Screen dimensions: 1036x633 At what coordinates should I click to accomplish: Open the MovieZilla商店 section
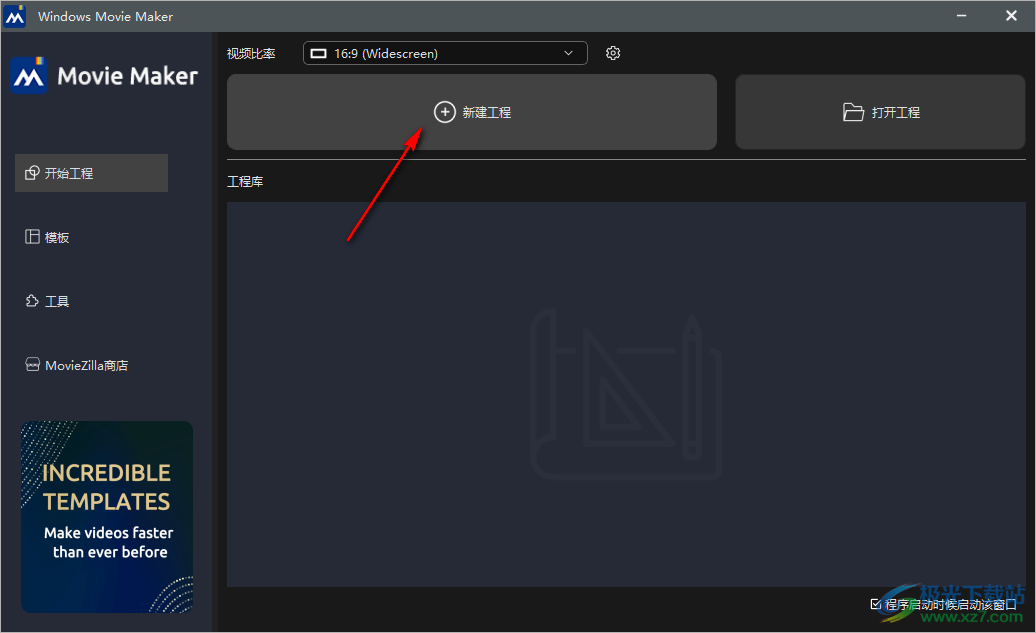coord(77,365)
